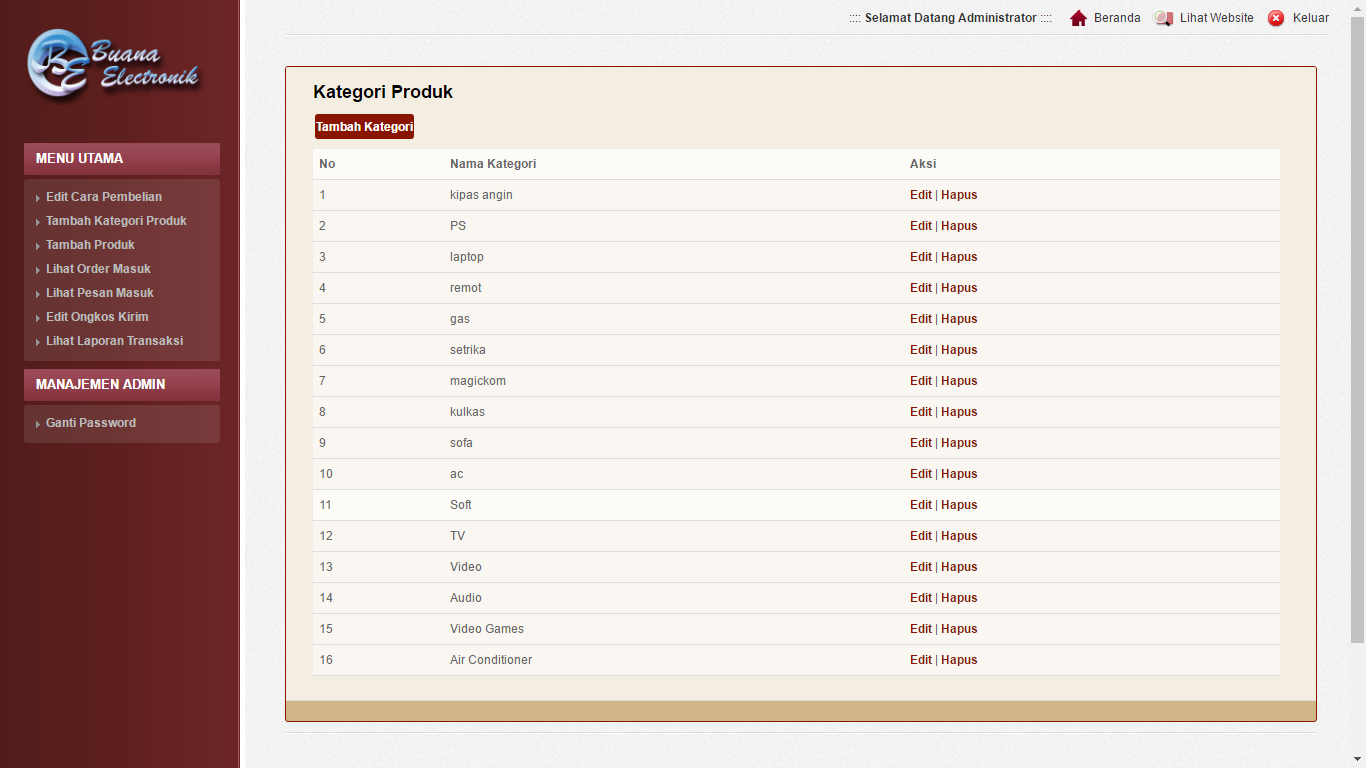Click the red Keluar logout icon
Viewport: 1366px width, 768px height.
1276,18
